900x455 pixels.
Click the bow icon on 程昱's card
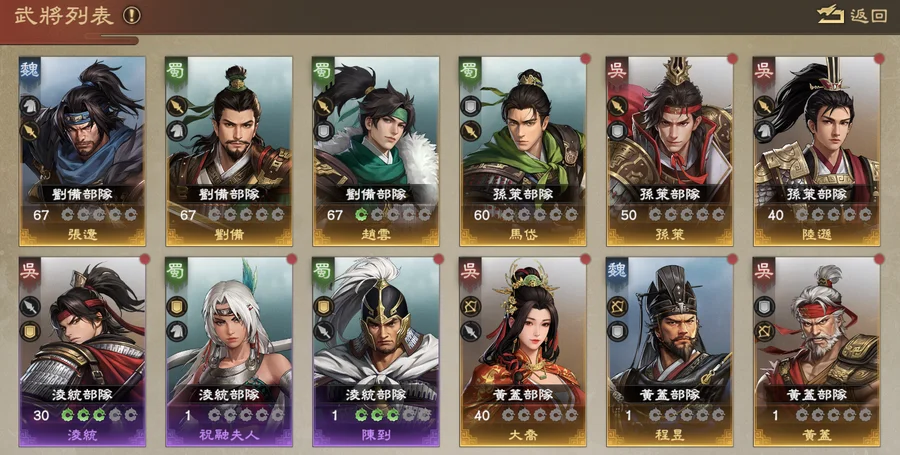[618, 306]
